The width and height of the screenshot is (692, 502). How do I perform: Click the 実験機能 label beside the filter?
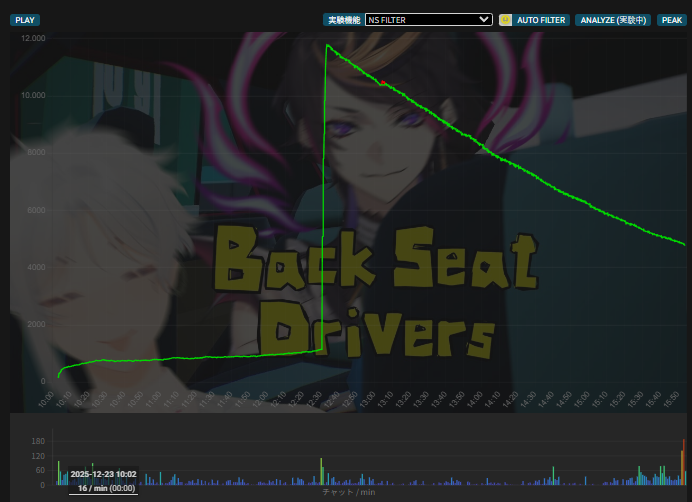344,20
